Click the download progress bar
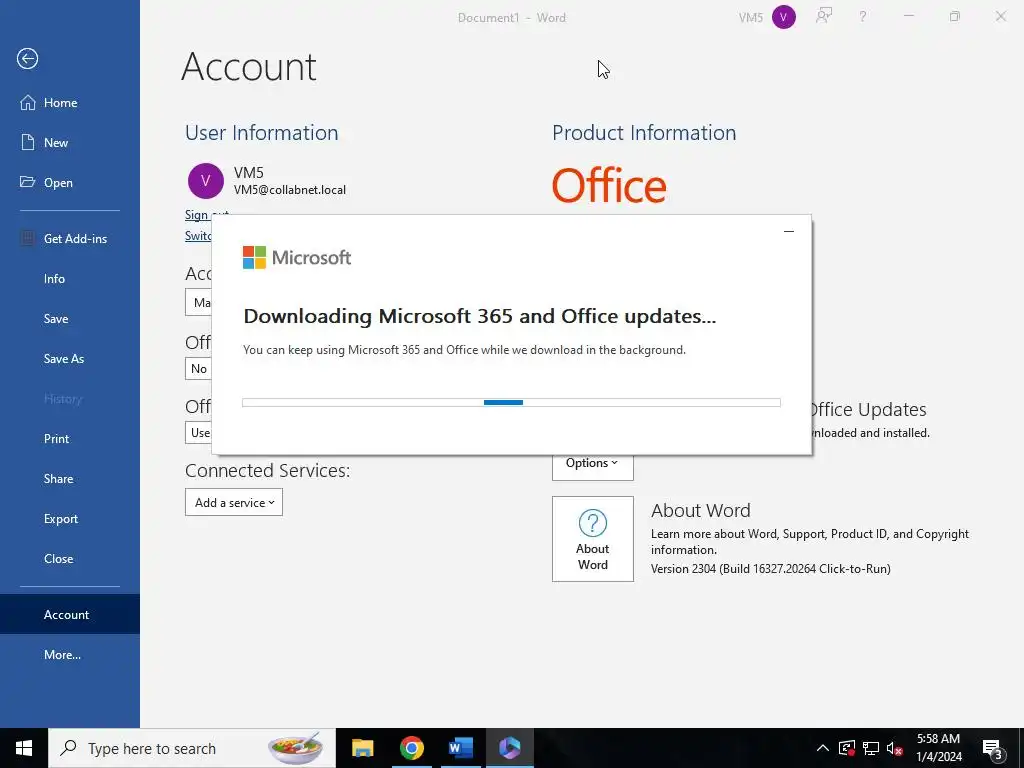This screenshot has width=1024, height=768. (511, 402)
